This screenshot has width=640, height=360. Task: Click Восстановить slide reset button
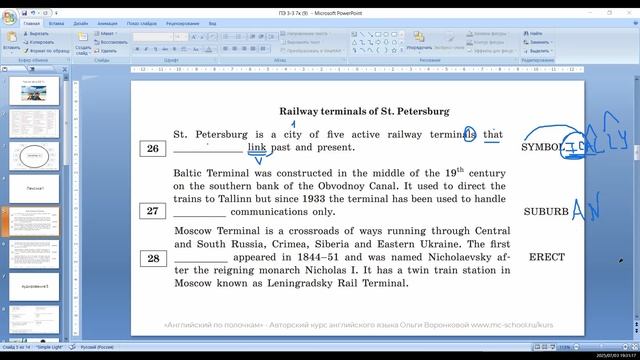(x=111, y=42)
